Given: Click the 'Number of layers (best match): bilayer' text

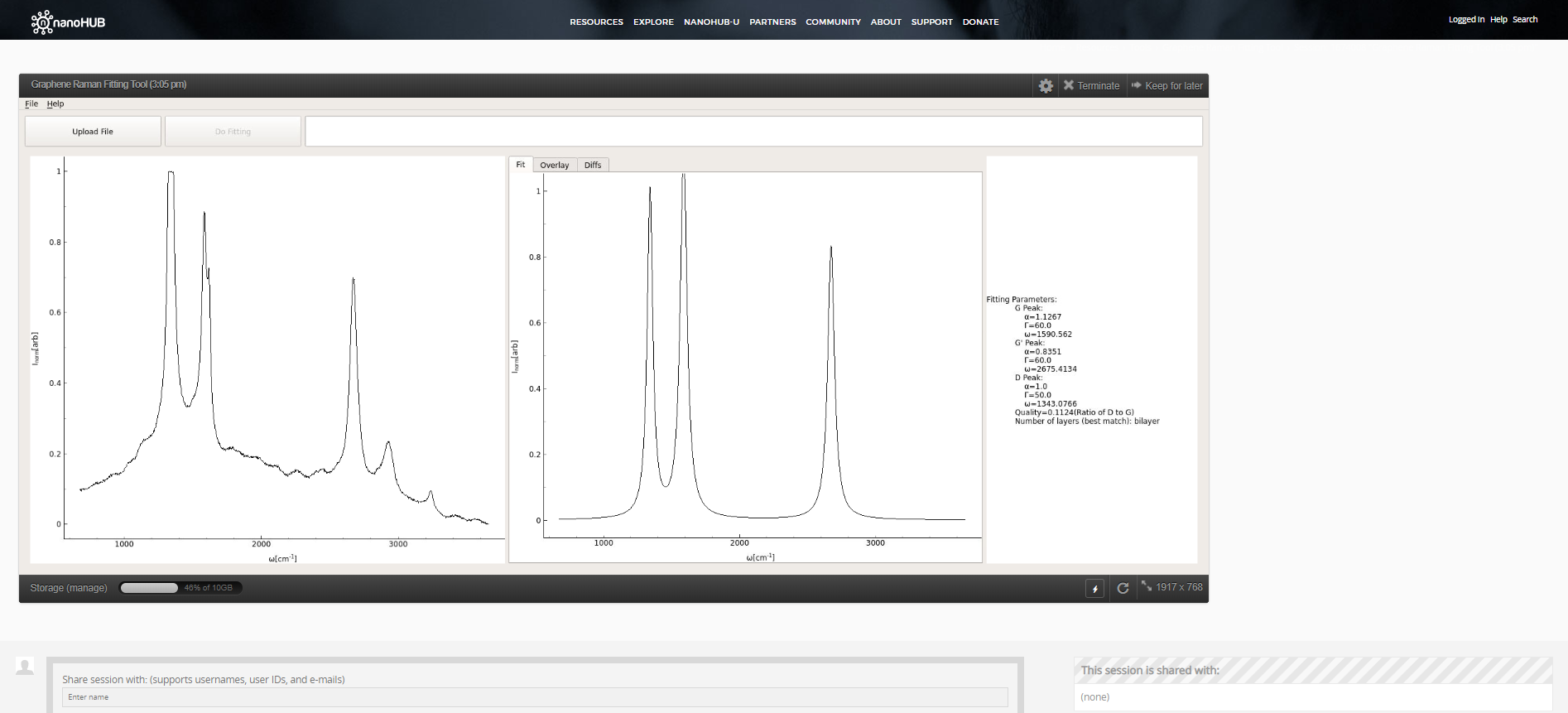Looking at the screenshot, I should 1087,422.
